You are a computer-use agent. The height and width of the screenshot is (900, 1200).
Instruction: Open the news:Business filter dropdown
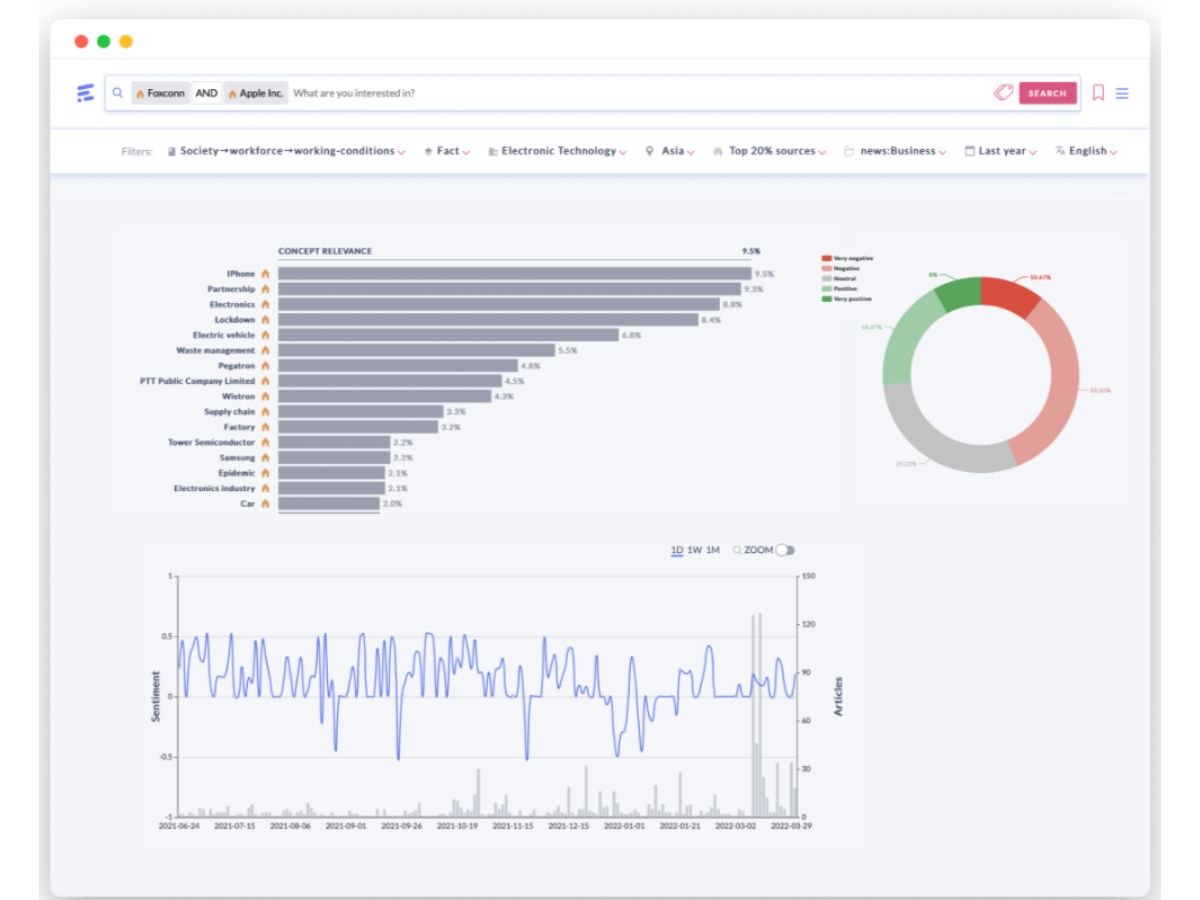pos(896,151)
